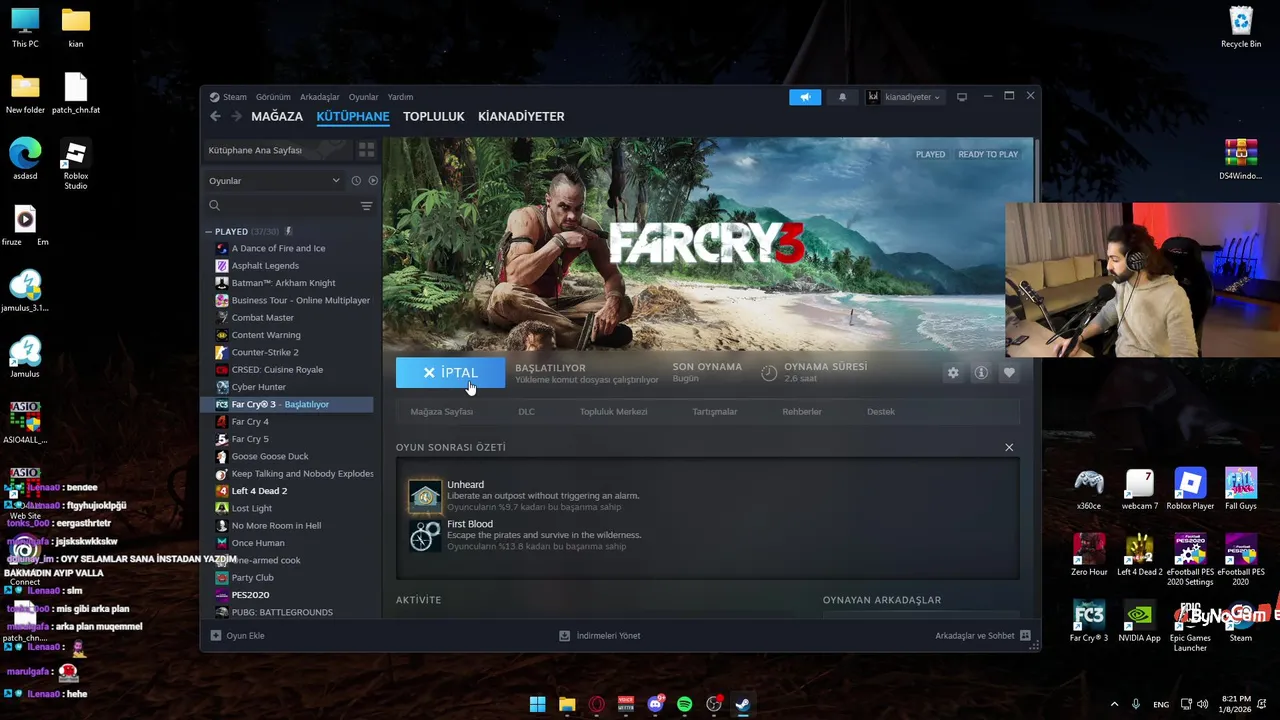This screenshot has height=720, width=1280.
Task: Show hidden tray icons chevron
Action: coord(1114,704)
